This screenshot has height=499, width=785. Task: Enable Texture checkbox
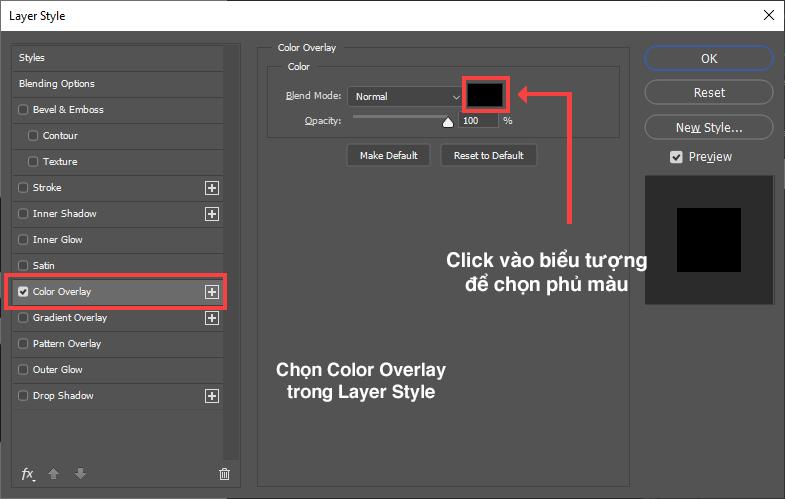click(x=33, y=162)
